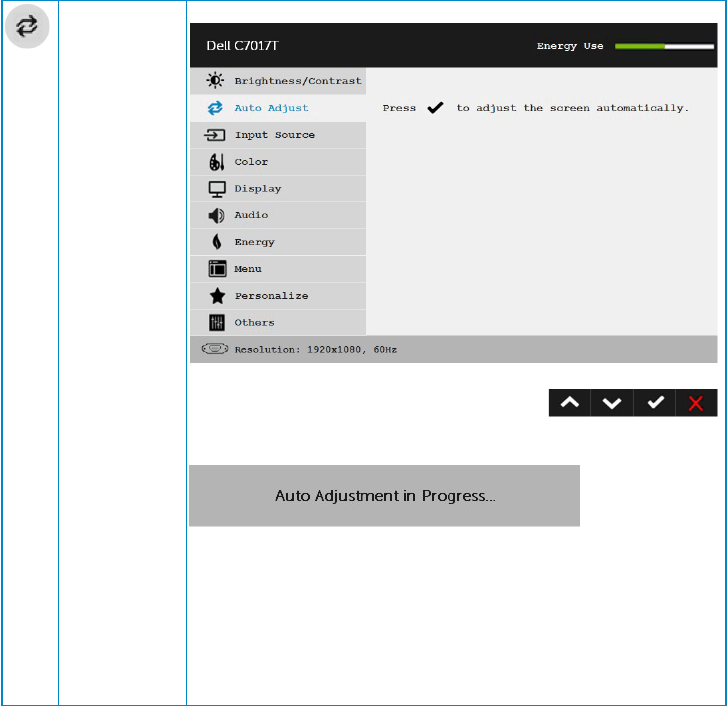Viewport: 727px width, 706px height.
Task: Select the Personalize star icon
Action: (x=217, y=296)
